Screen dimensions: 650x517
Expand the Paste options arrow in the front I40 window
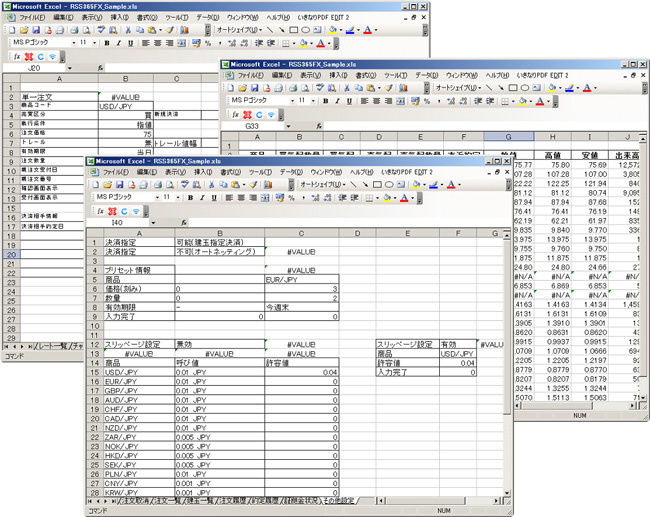(244, 185)
